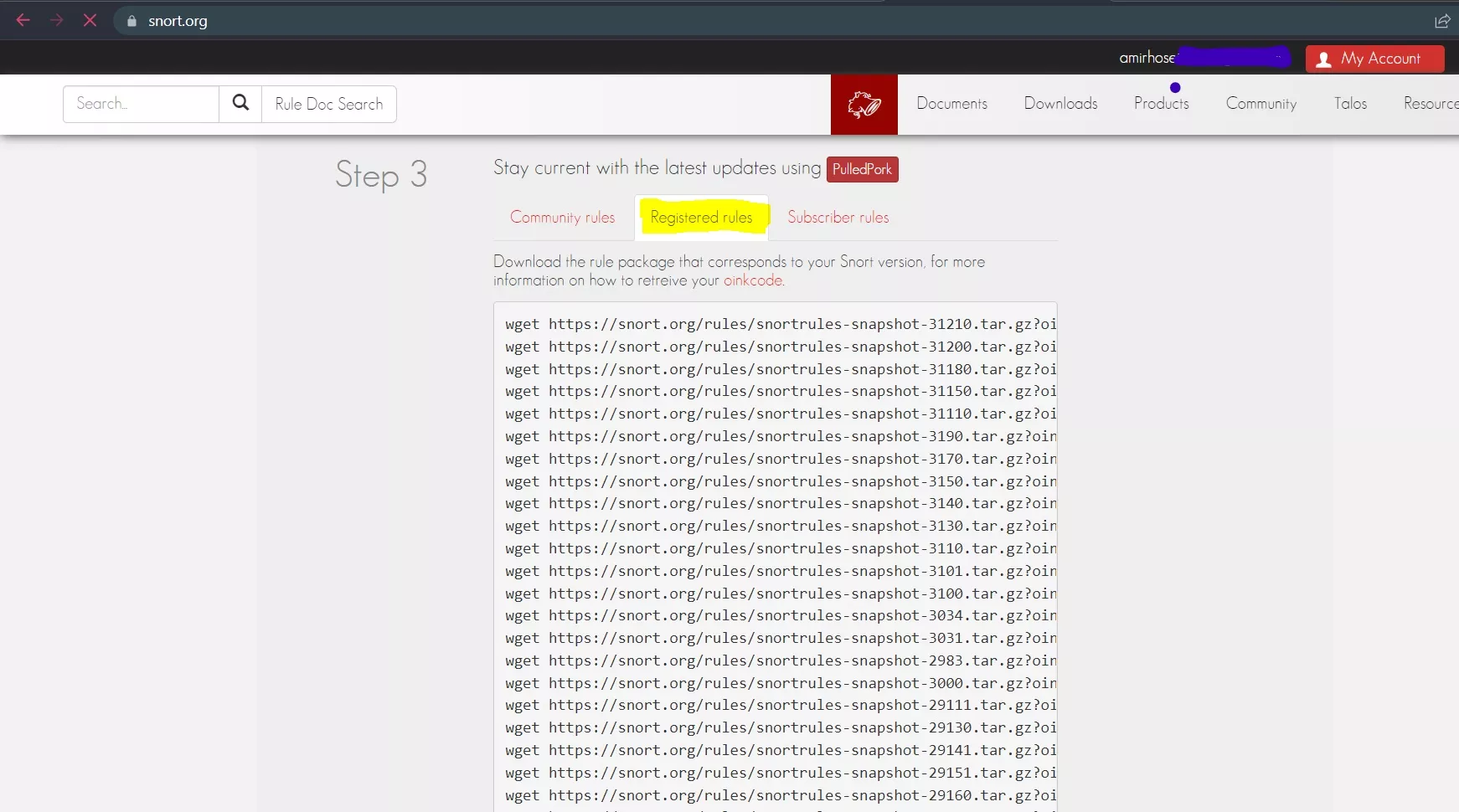Click wget line for snapshot-3110
1459x812 pixels.
(781, 548)
